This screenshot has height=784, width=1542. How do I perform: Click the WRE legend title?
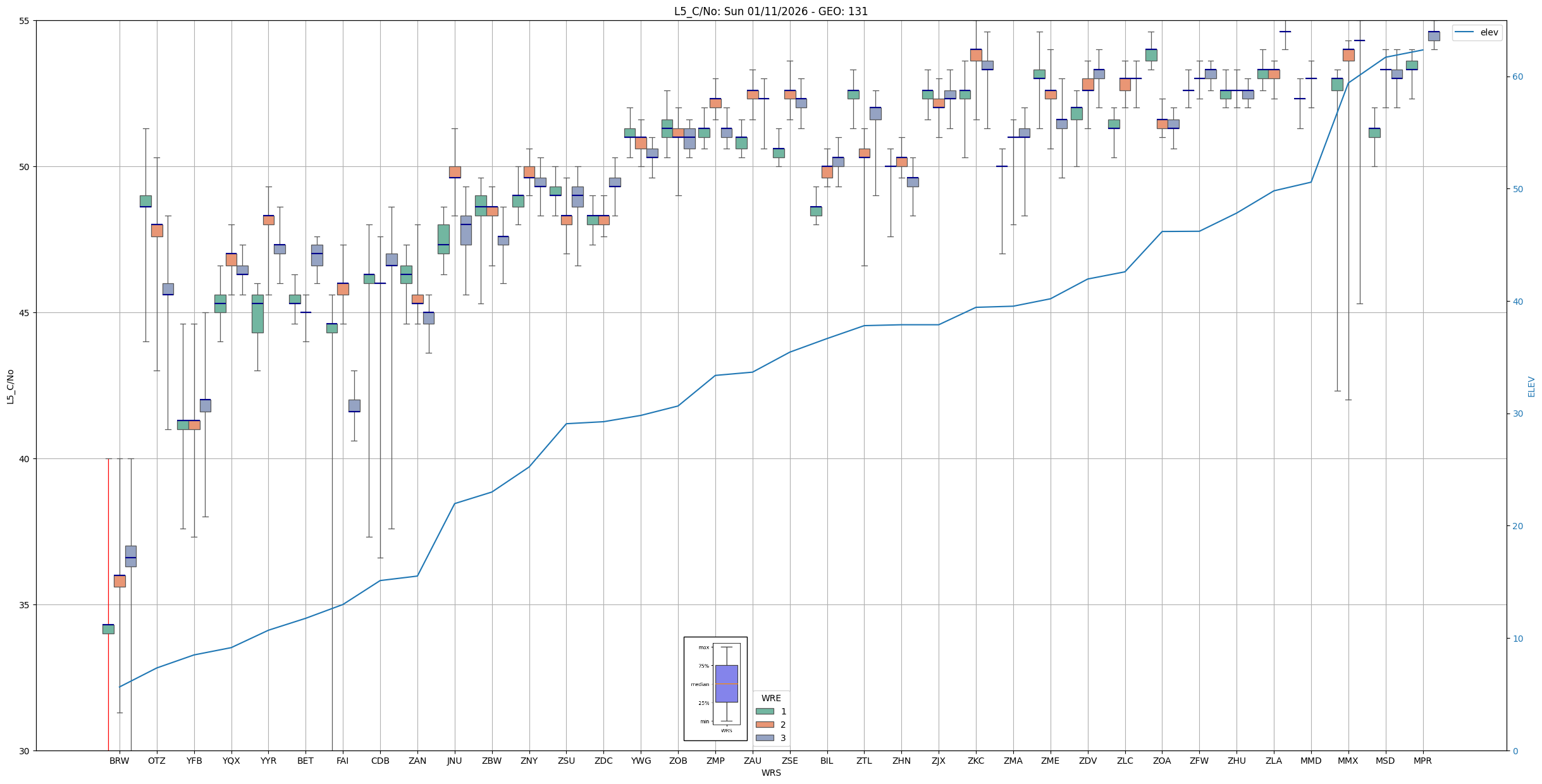click(x=771, y=698)
